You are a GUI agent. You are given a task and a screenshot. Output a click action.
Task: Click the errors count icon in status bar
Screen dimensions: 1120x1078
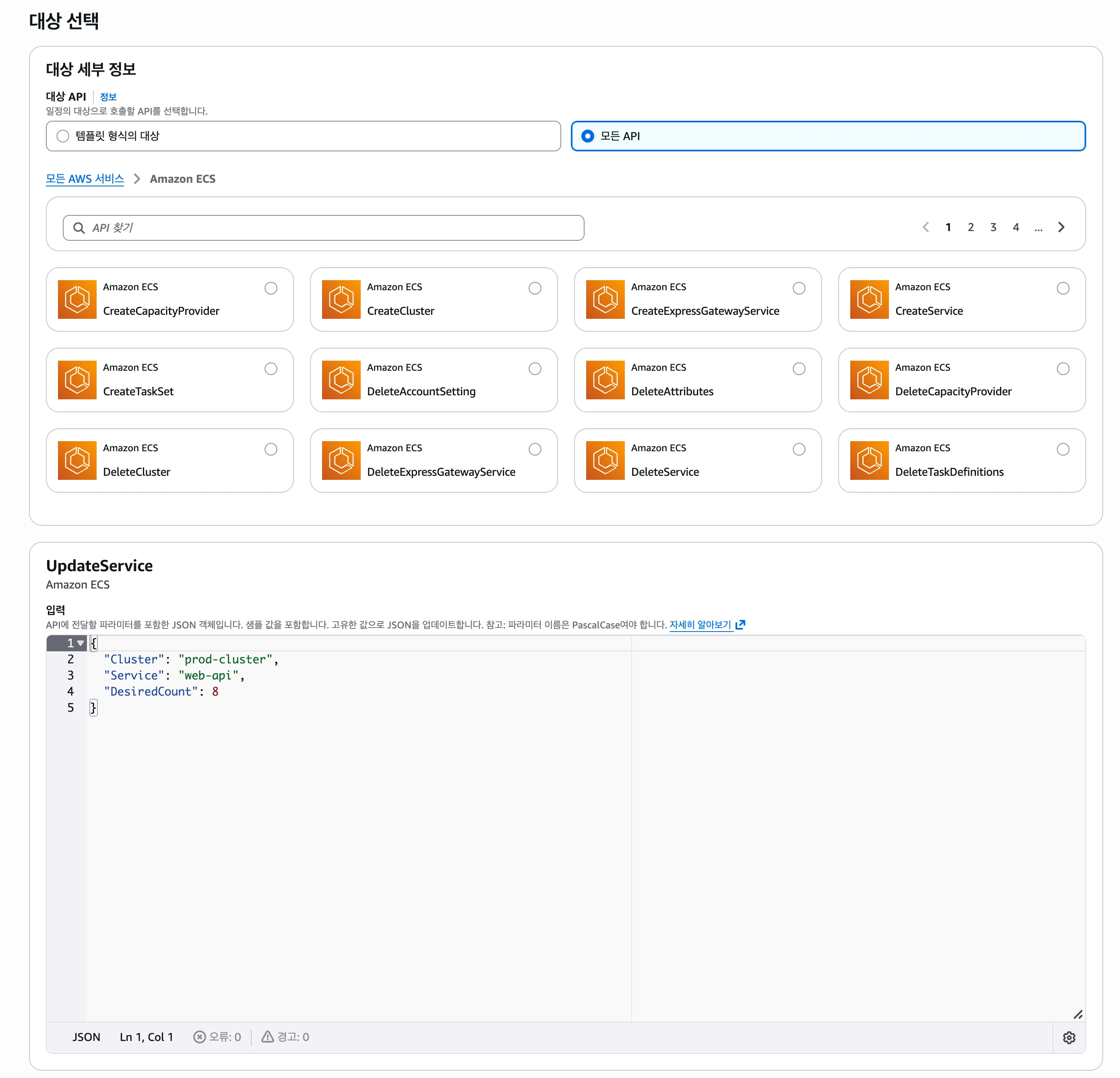(x=199, y=1037)
